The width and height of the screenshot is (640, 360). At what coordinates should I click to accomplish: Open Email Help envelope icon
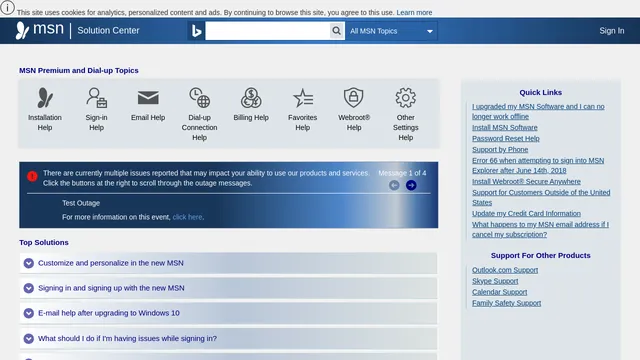point(148,98)
